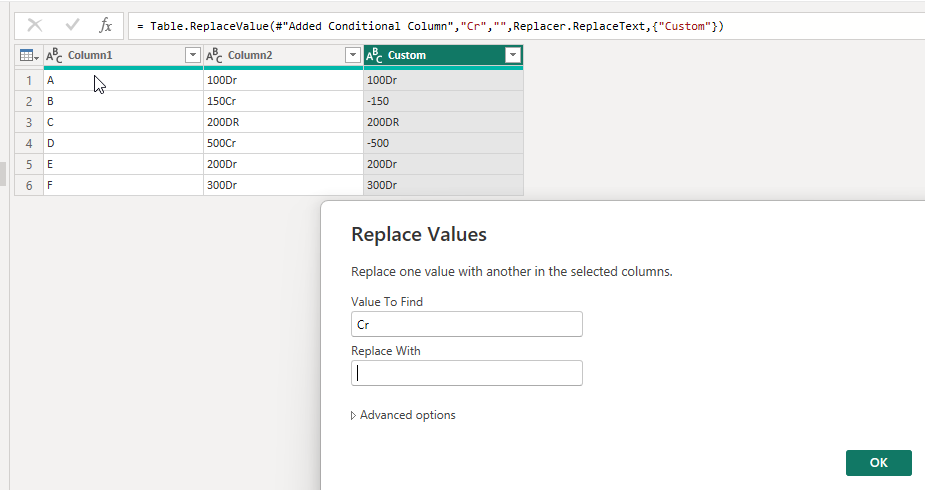
Task: Click the fx function icon
Action: [x=105, y=25]
